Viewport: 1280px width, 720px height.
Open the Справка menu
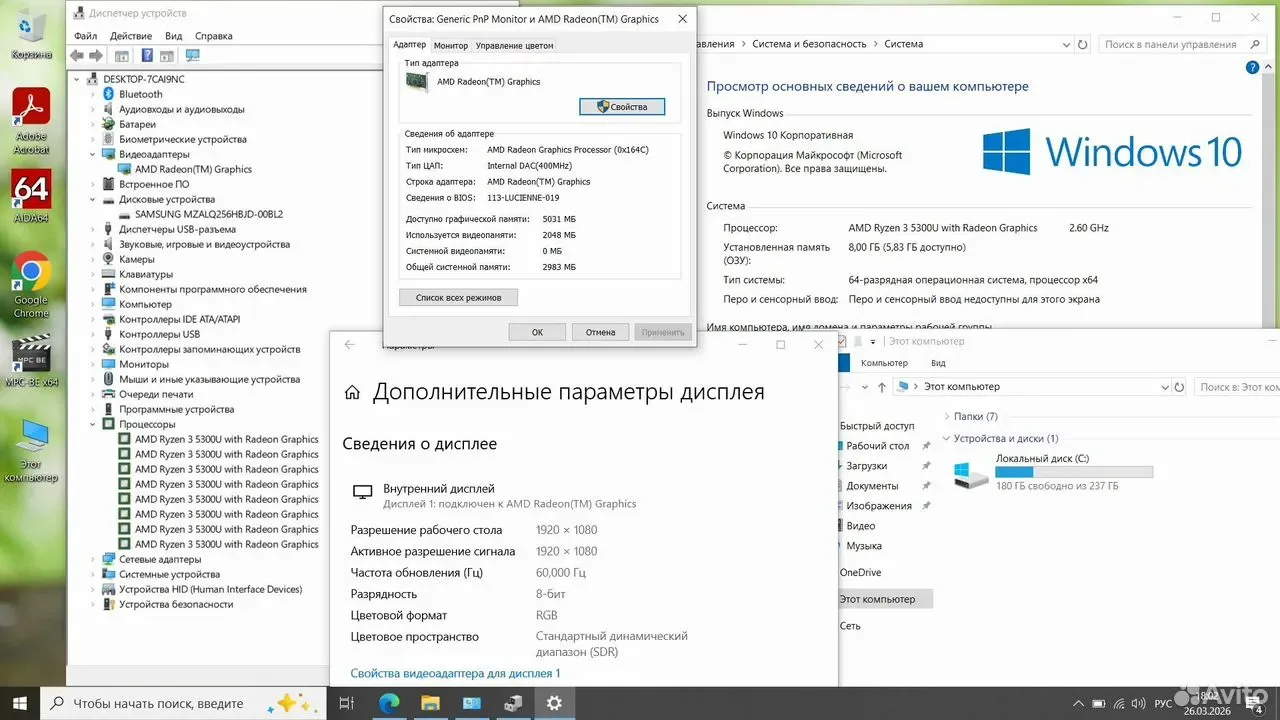214,36
